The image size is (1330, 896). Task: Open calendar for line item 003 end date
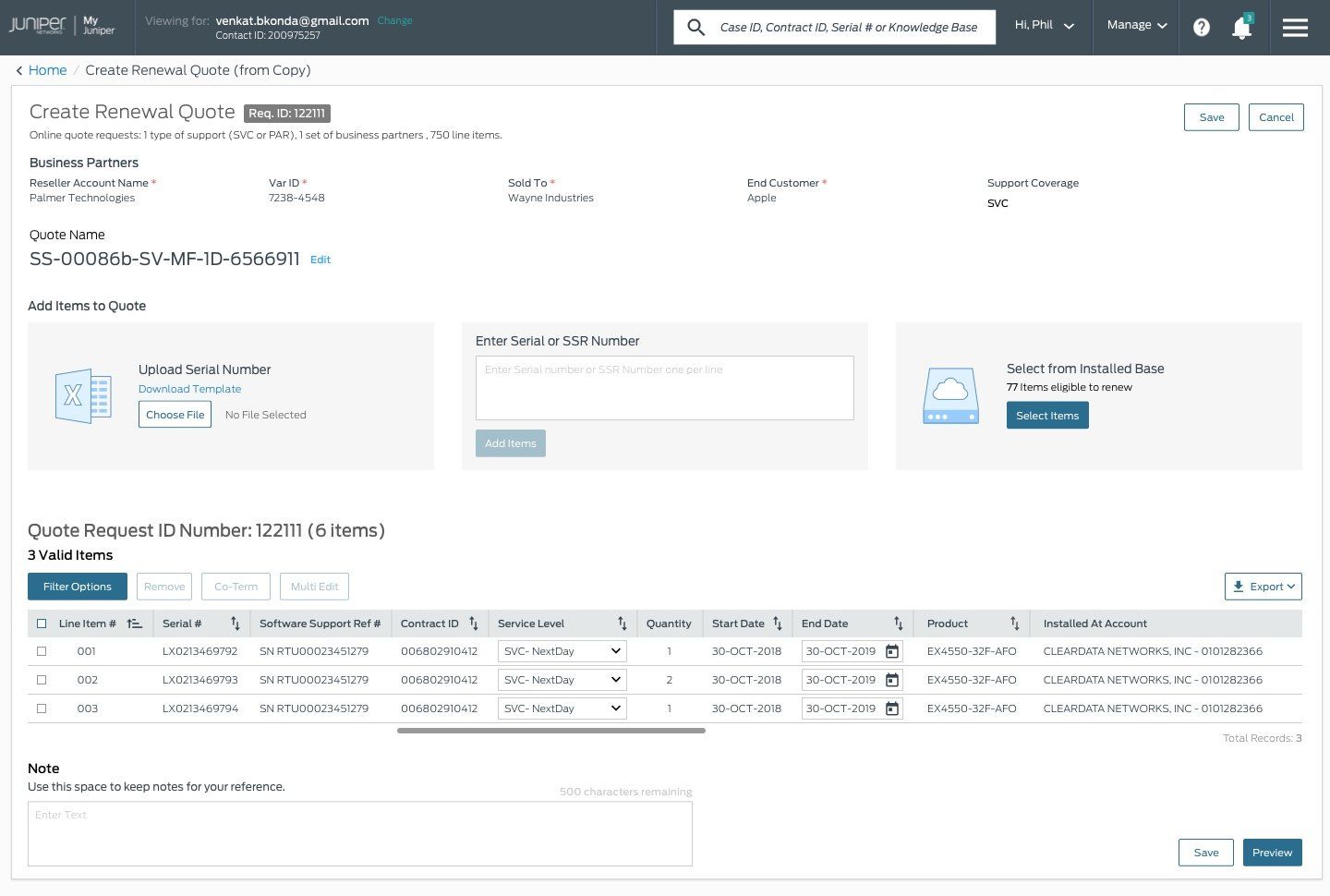(892, 708)
